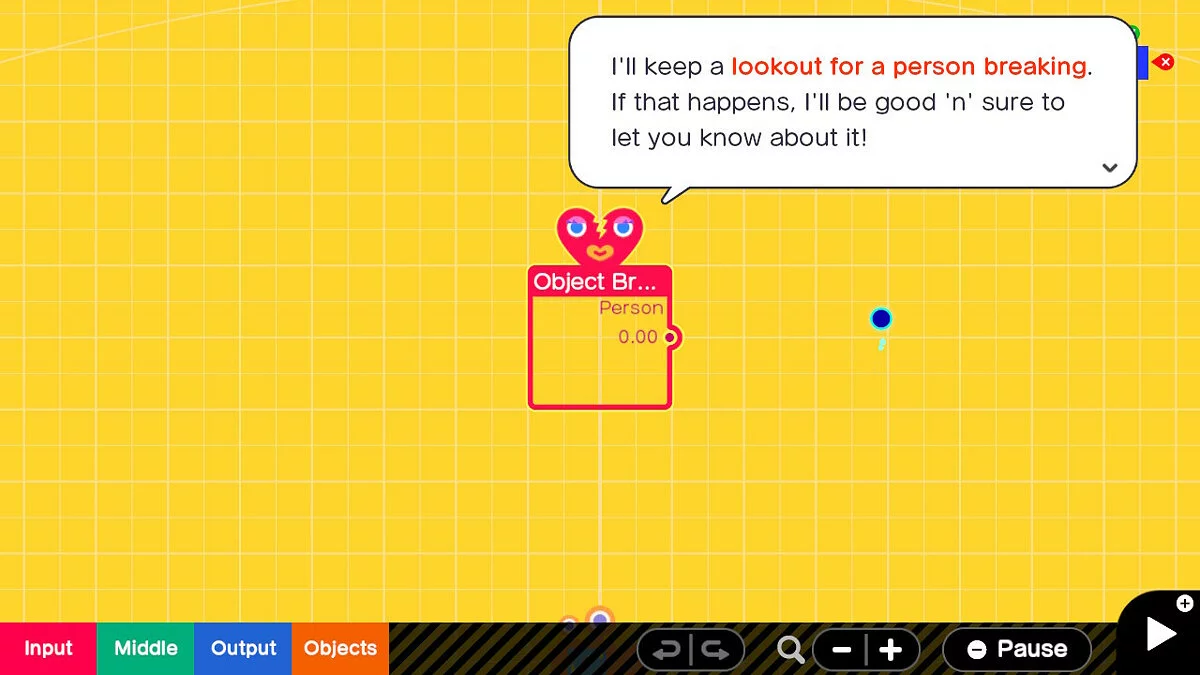
Task: Open the Objects Nodon tab
Action: [340, 648]
